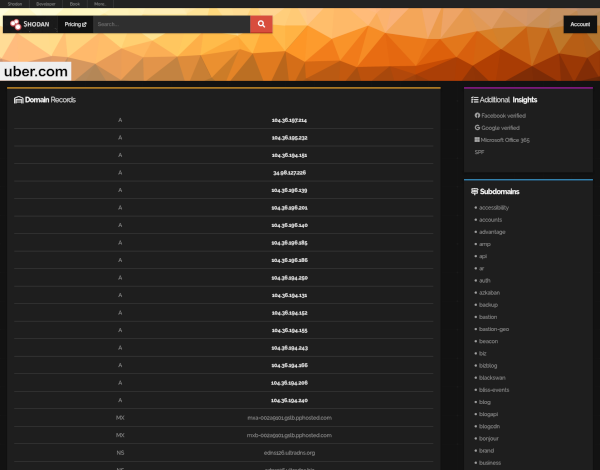Select the bonjour subdomain
The height and width of the screenshot is (470, 600).
[x=489, y=439]
